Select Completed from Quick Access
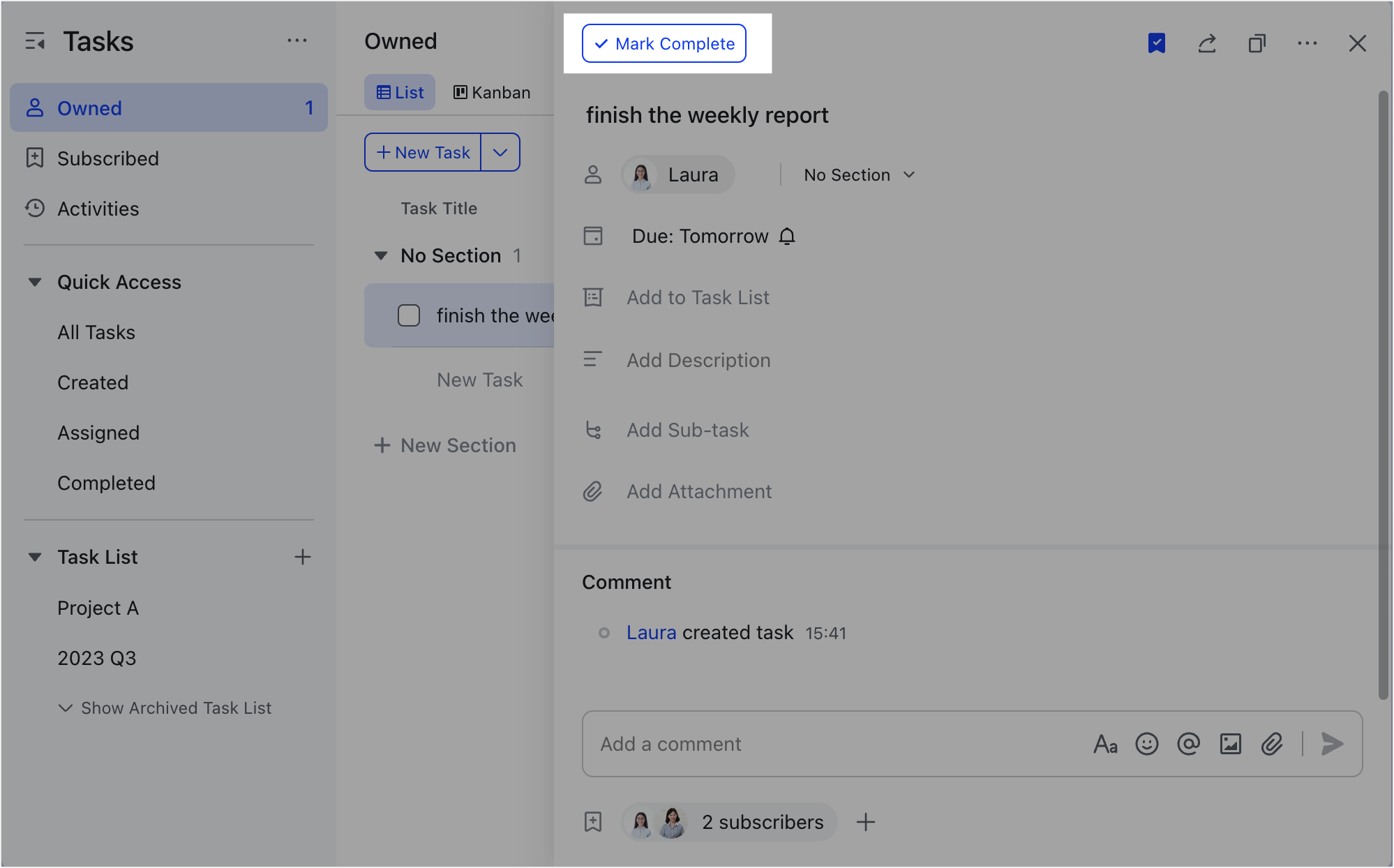The image size is (1394, 868). click(x=106, y=483)
